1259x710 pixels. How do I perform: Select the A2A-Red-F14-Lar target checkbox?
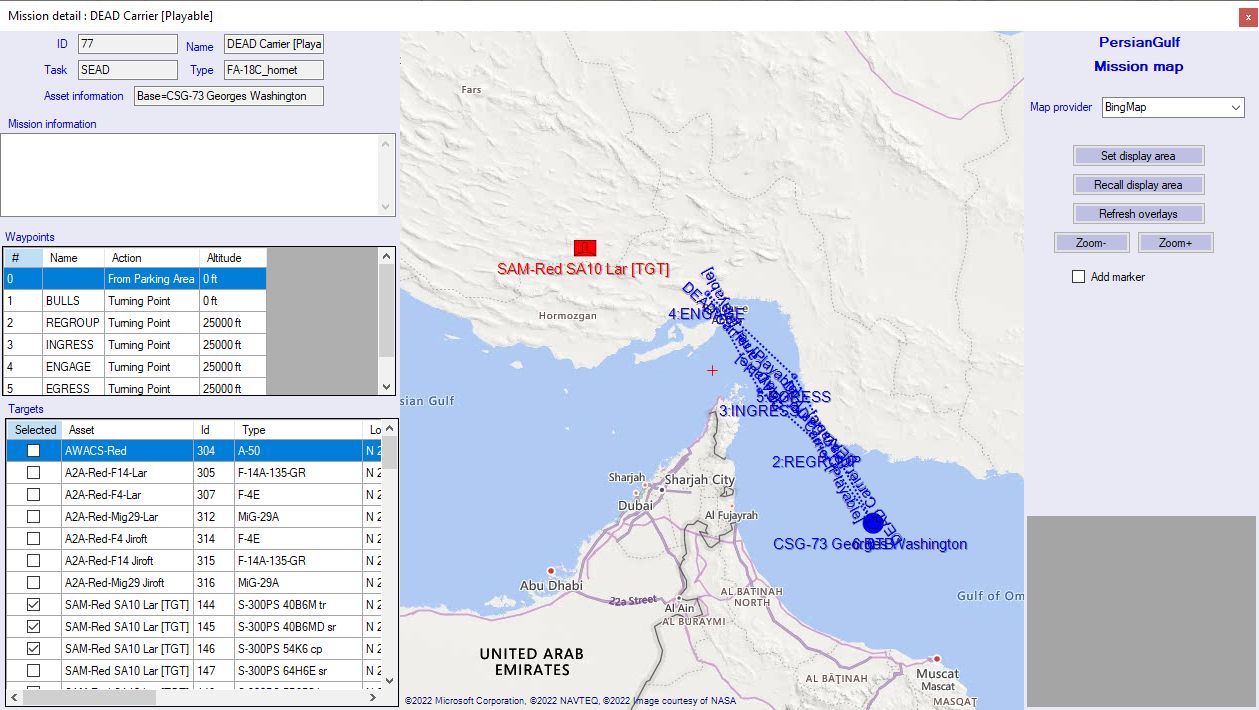click(x=34, y=473)
